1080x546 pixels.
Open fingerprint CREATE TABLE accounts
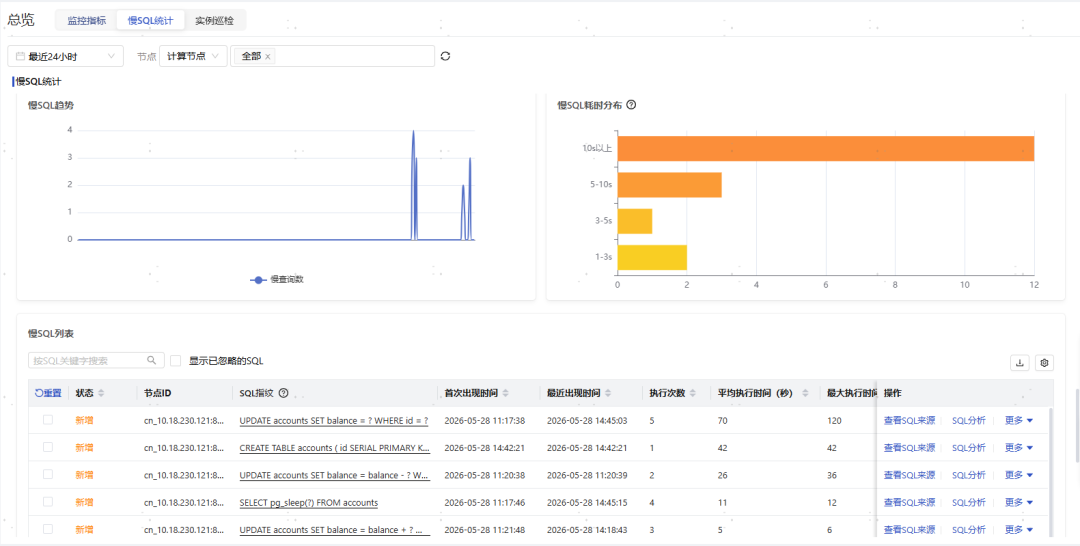[334, 448]
